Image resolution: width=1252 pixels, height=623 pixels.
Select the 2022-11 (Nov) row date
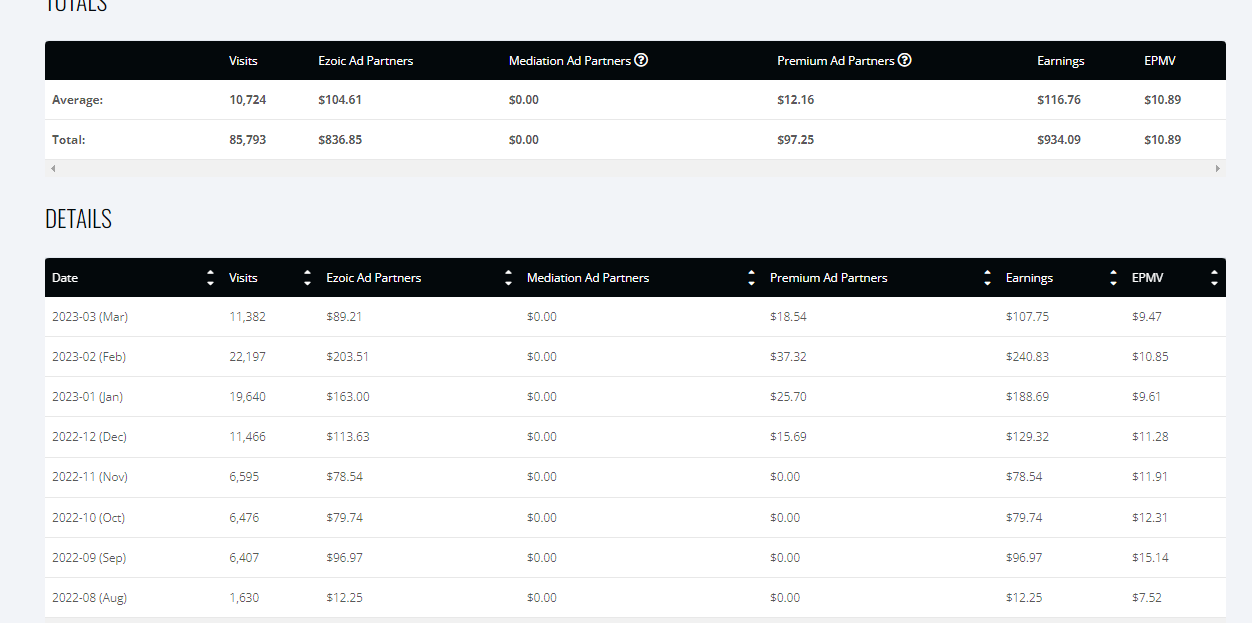coord(90,476)
